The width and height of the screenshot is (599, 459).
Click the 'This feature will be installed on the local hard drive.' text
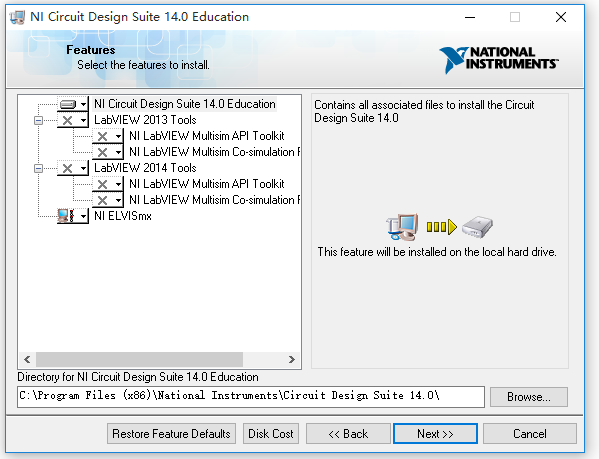click(x=437, y=252)
